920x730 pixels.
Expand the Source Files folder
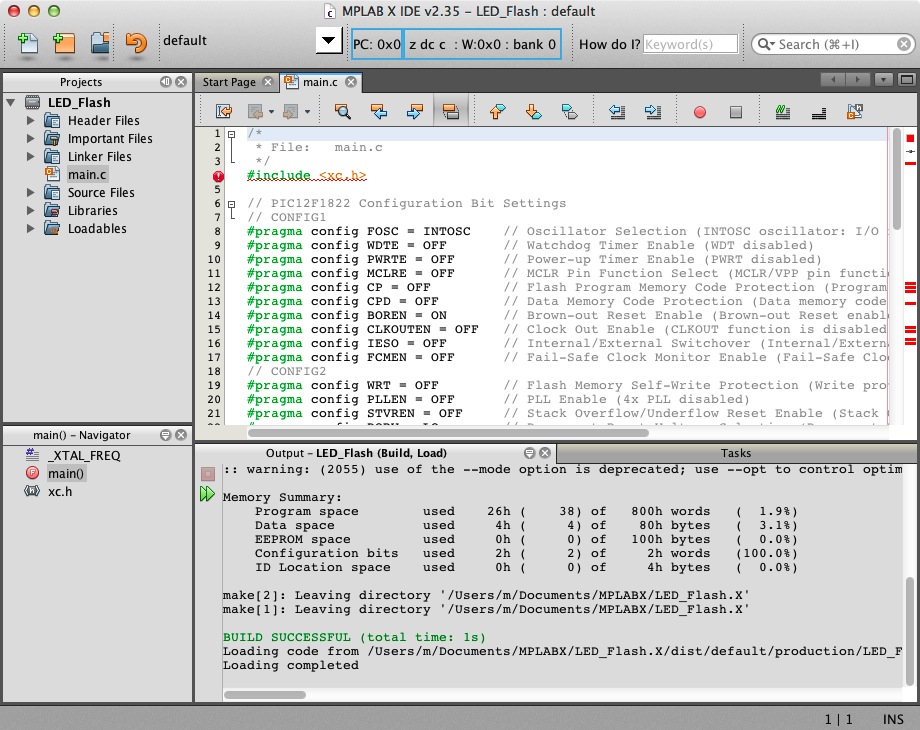click(x=31, y=193)
